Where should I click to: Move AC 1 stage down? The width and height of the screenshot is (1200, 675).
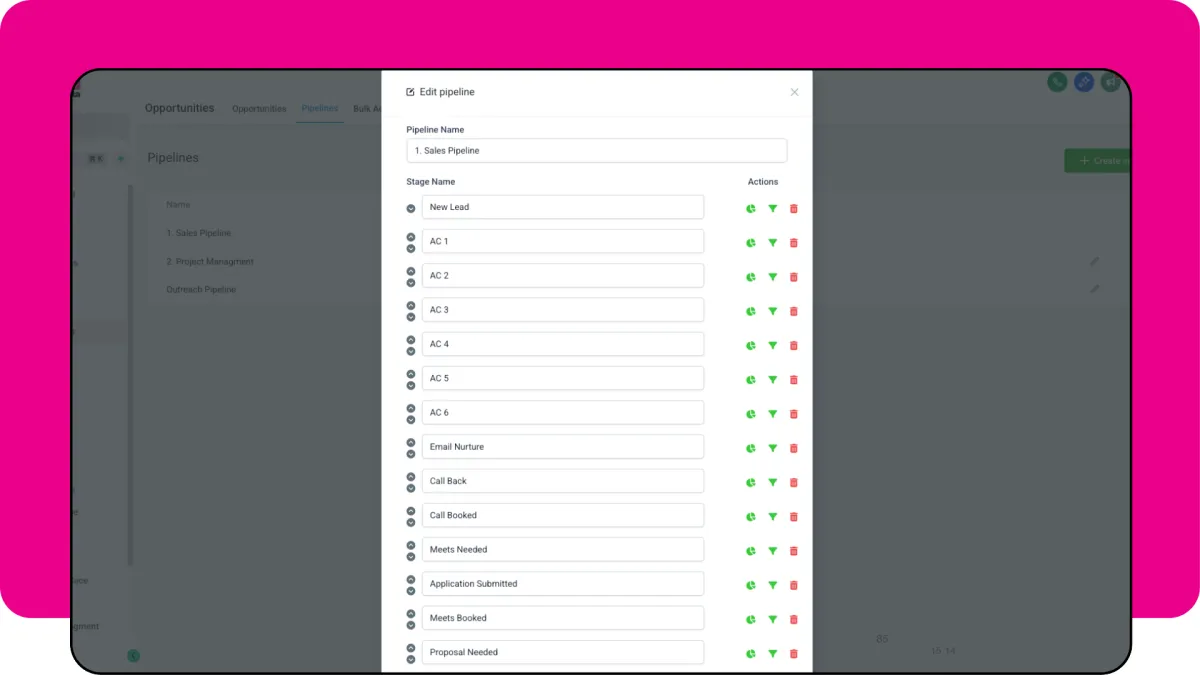[x=411, y=248]
